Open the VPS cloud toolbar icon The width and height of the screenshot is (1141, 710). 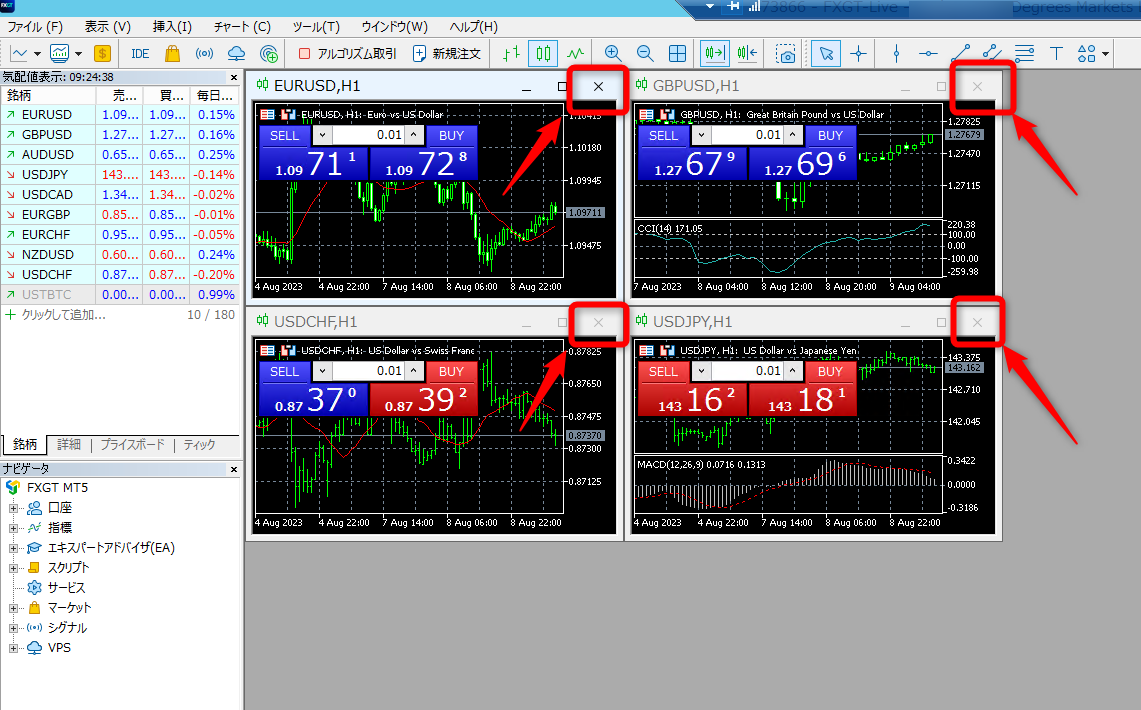[x=236, y=54]
